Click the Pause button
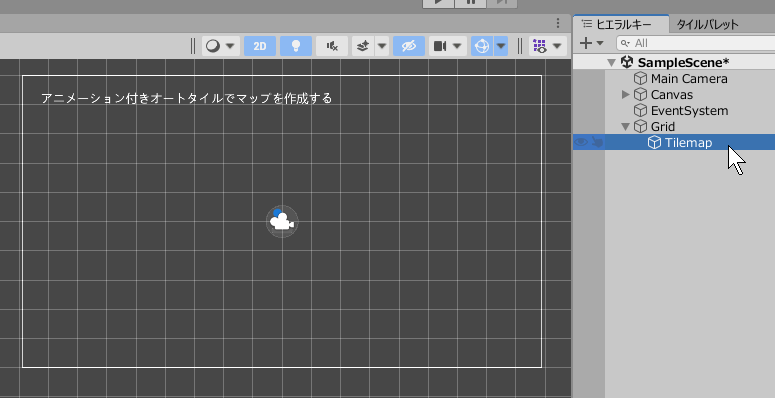Image resolution: width=775 pixels, height=398 pixels. click(470, 3)
